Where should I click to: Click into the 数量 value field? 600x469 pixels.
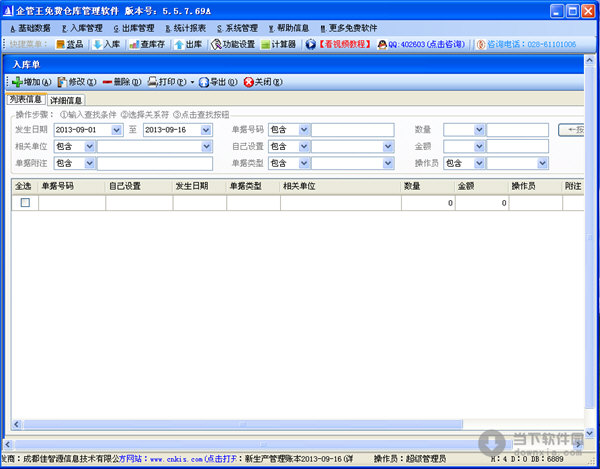[x=517, y=130]
